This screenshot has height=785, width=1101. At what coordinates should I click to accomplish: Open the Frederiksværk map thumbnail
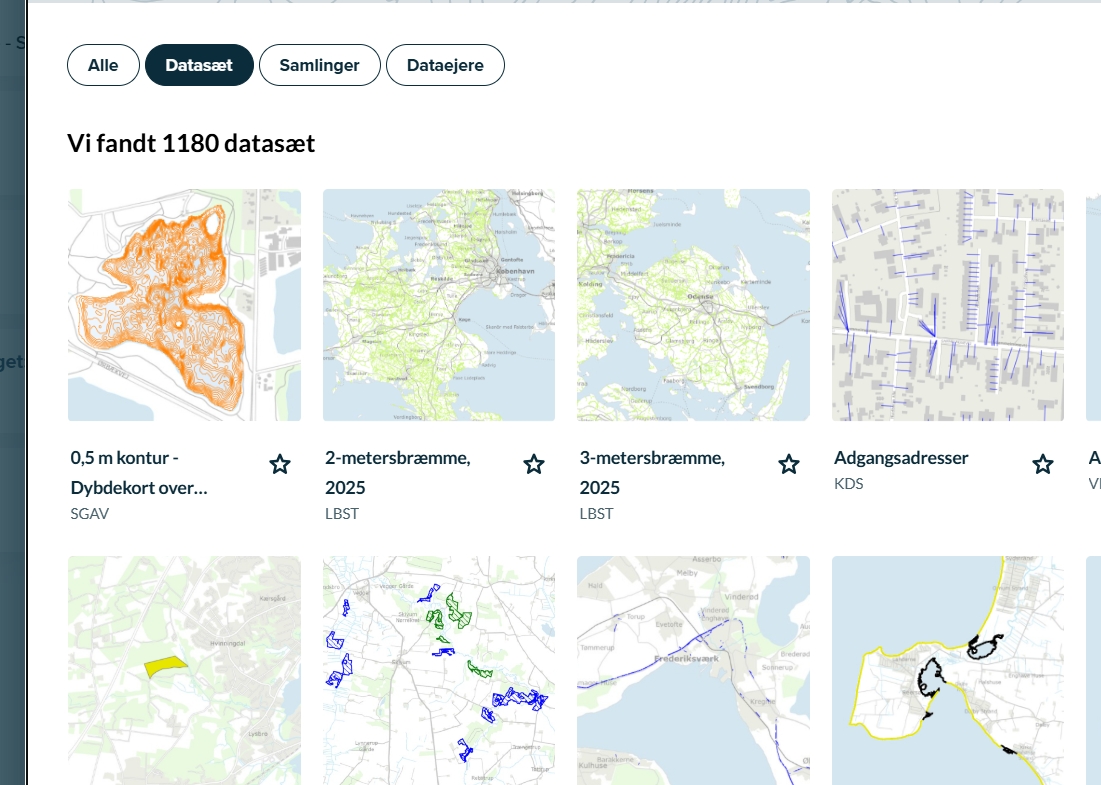click(693, 670)
